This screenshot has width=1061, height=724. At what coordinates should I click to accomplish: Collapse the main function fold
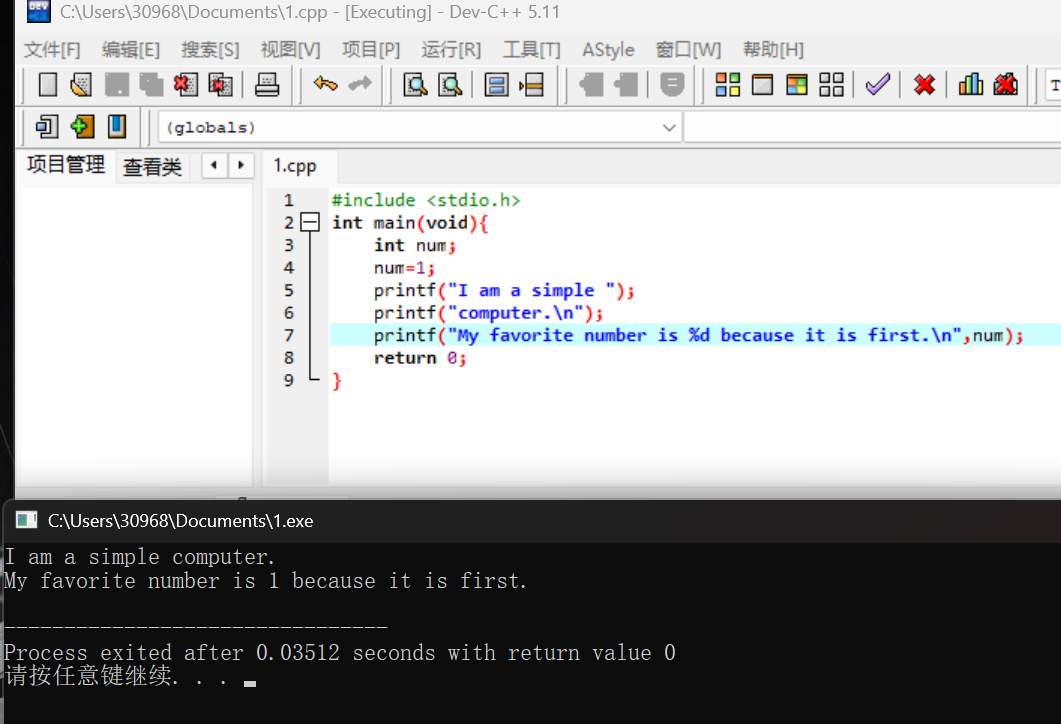click(x=310, y=222)
